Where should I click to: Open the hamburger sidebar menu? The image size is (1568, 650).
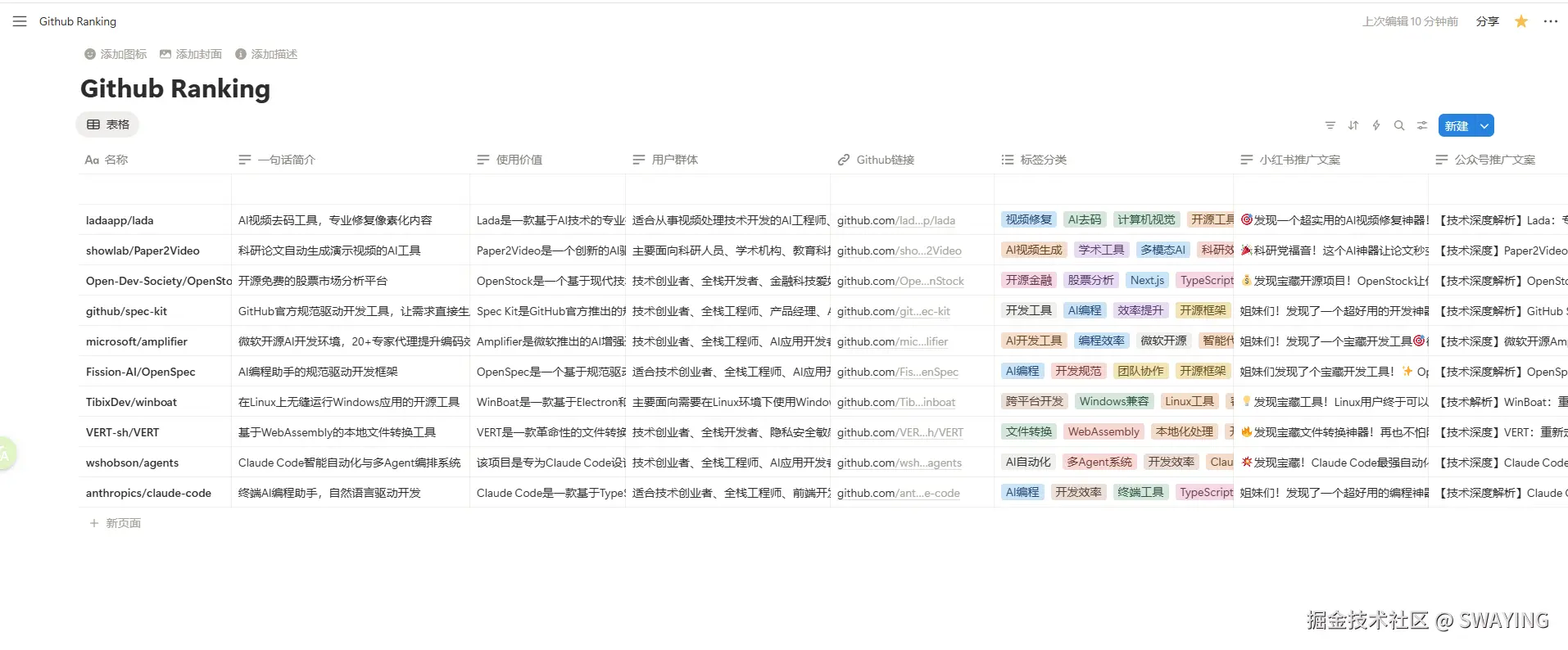20,21
